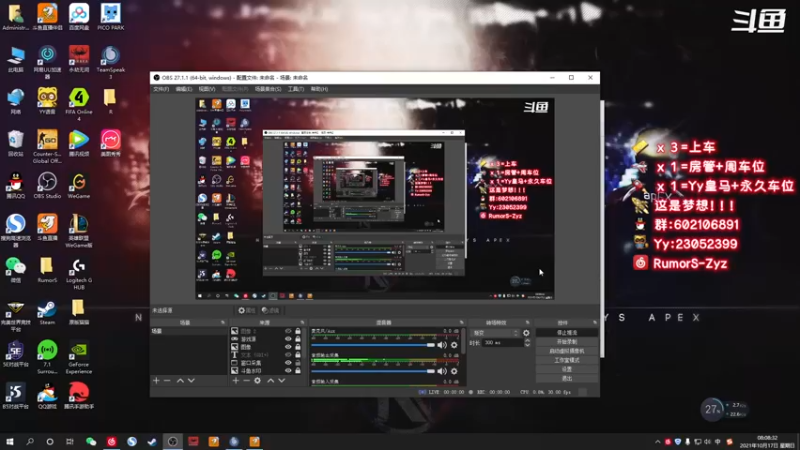Open the 帮助(H) menu in OBS
Screen dimensions: 800x450
319,89
